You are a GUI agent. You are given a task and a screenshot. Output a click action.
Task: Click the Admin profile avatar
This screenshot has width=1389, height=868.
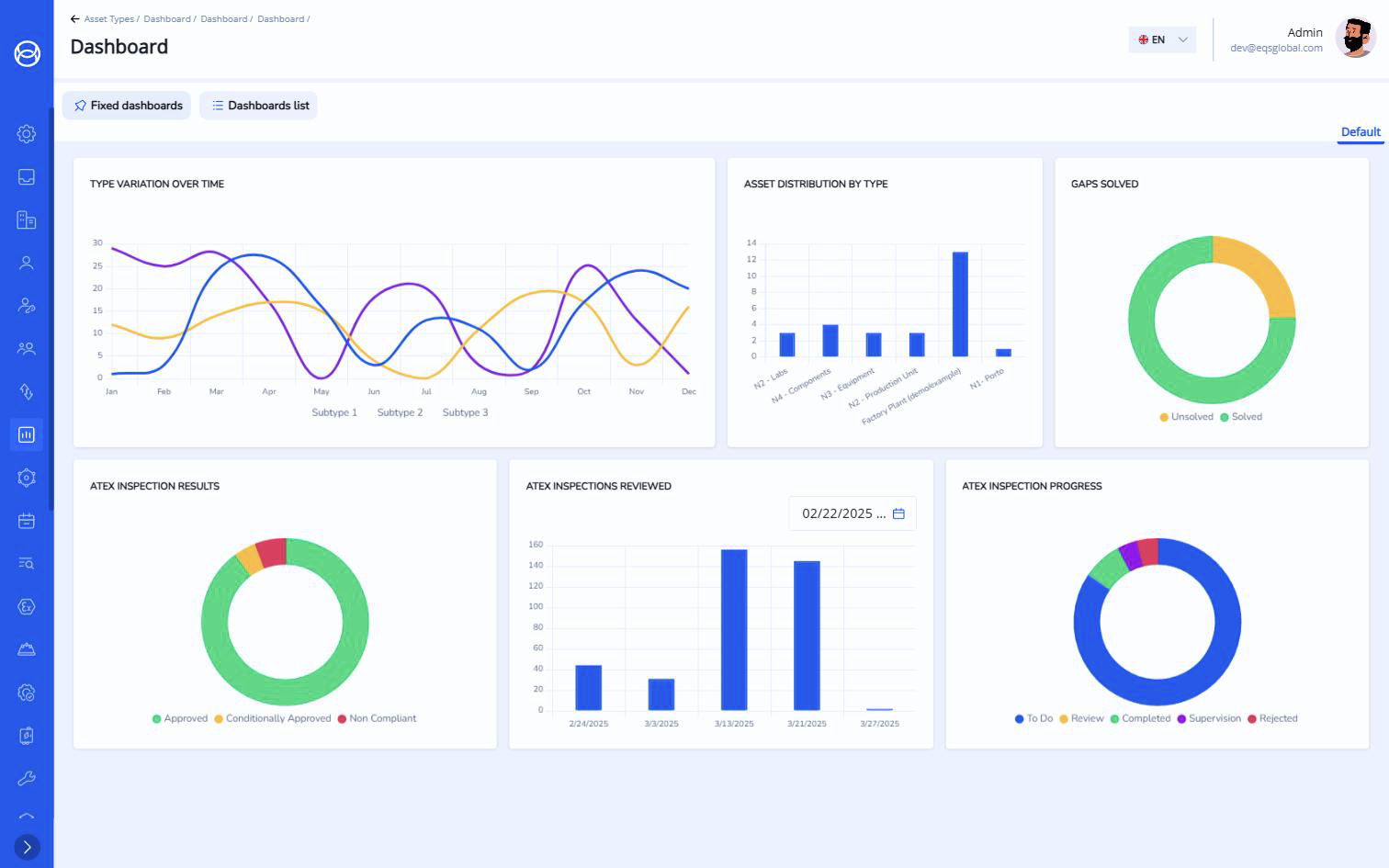1355,39
